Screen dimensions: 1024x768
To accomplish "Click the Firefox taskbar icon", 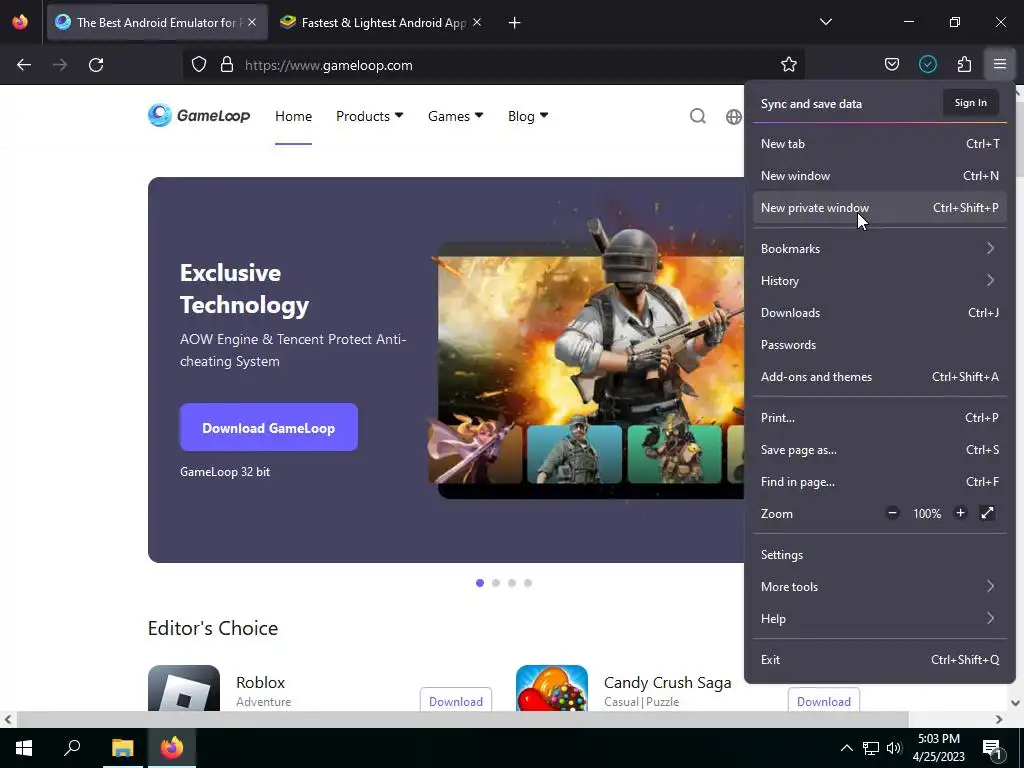I will point(172,748).
